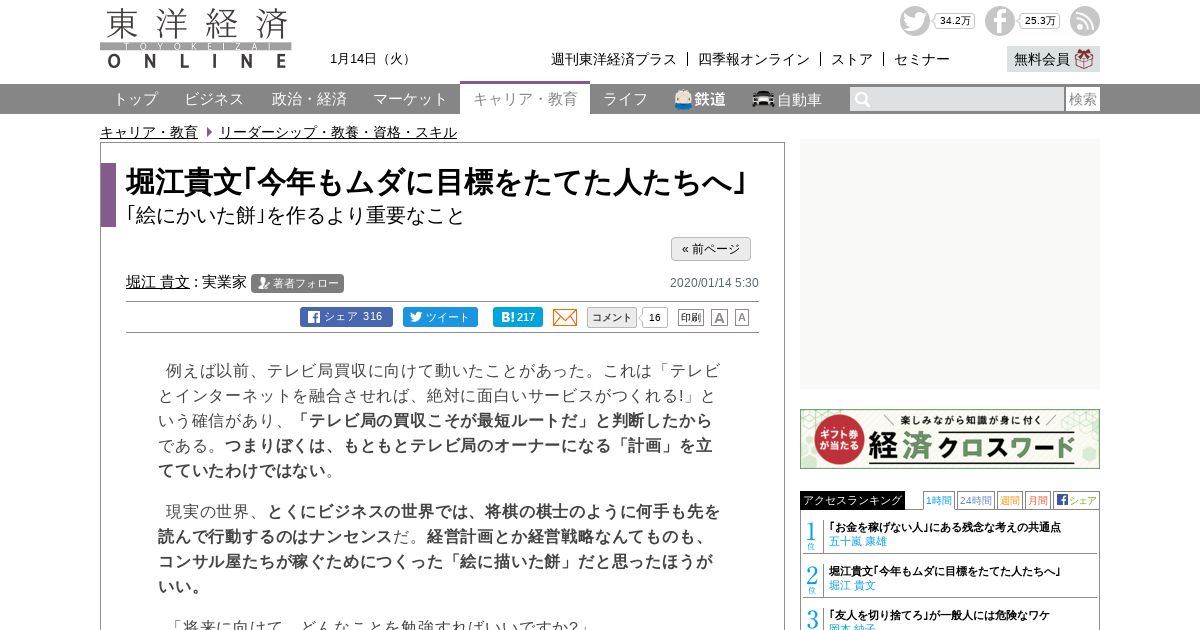
Task: Click the article date 2020/01/14 5:30
Action: click(714, 283)
